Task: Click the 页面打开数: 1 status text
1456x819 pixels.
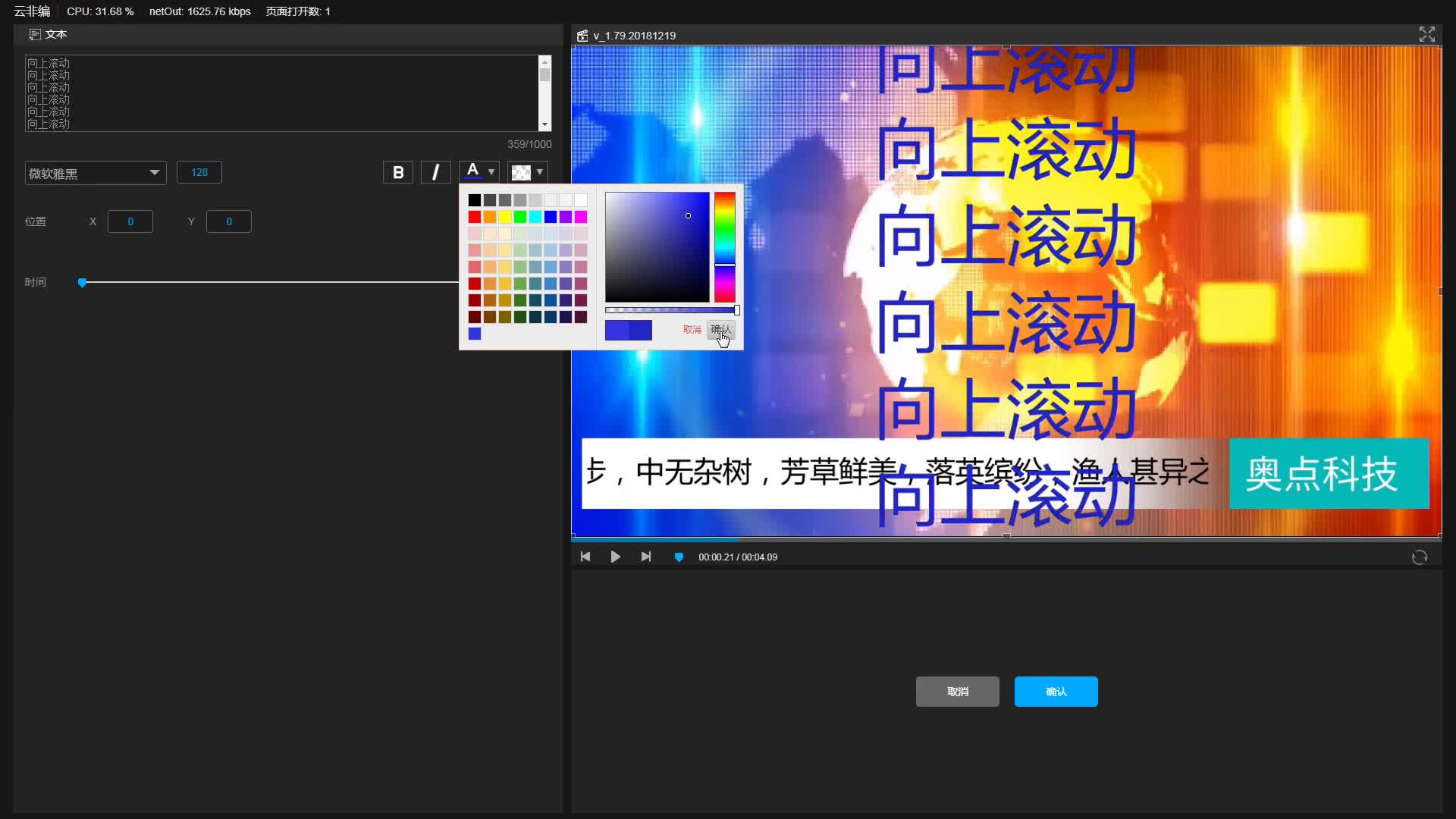Action: [x=298, y=11]
